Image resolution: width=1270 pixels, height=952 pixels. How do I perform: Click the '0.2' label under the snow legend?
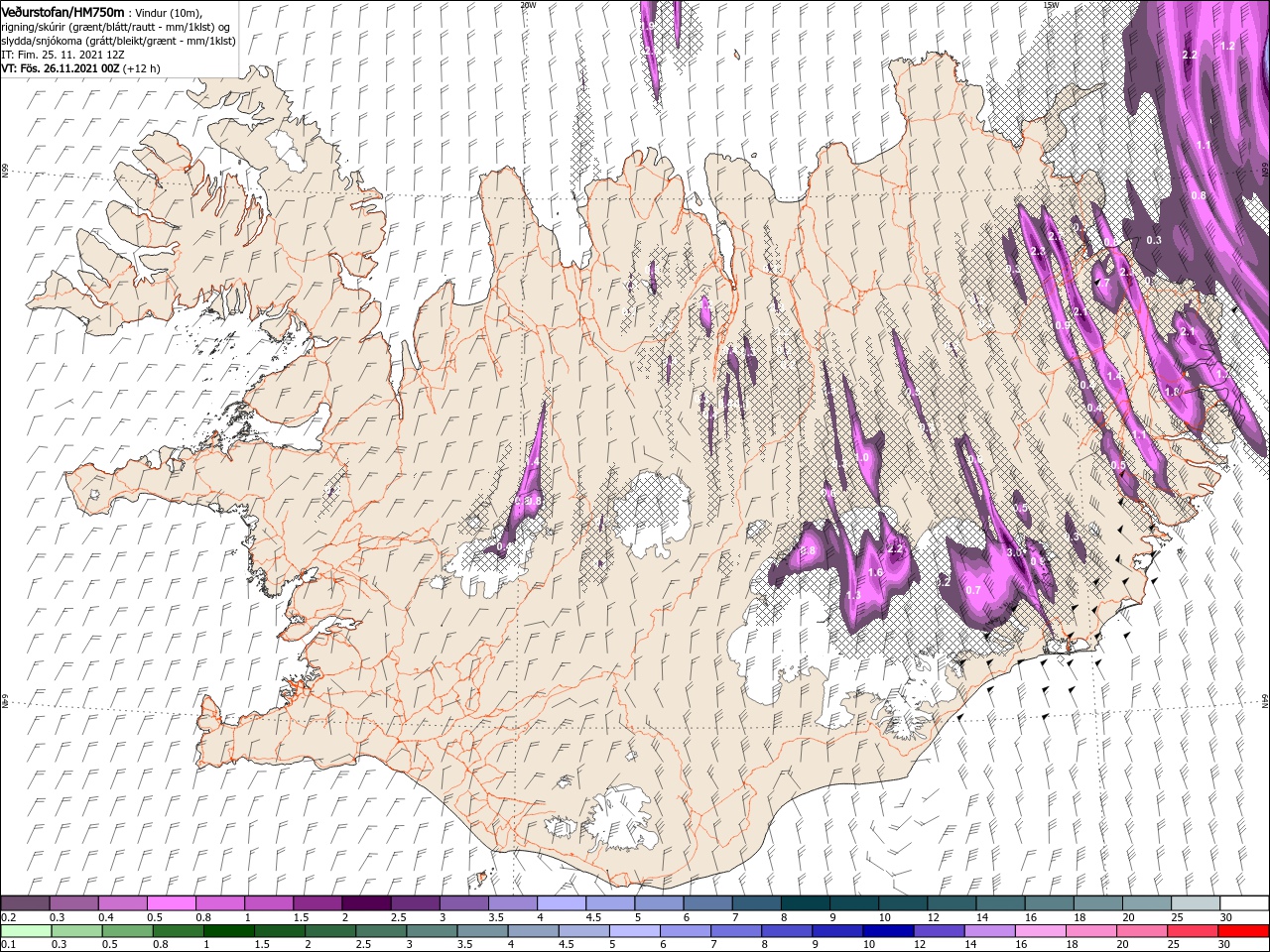[x=9, y=917]
